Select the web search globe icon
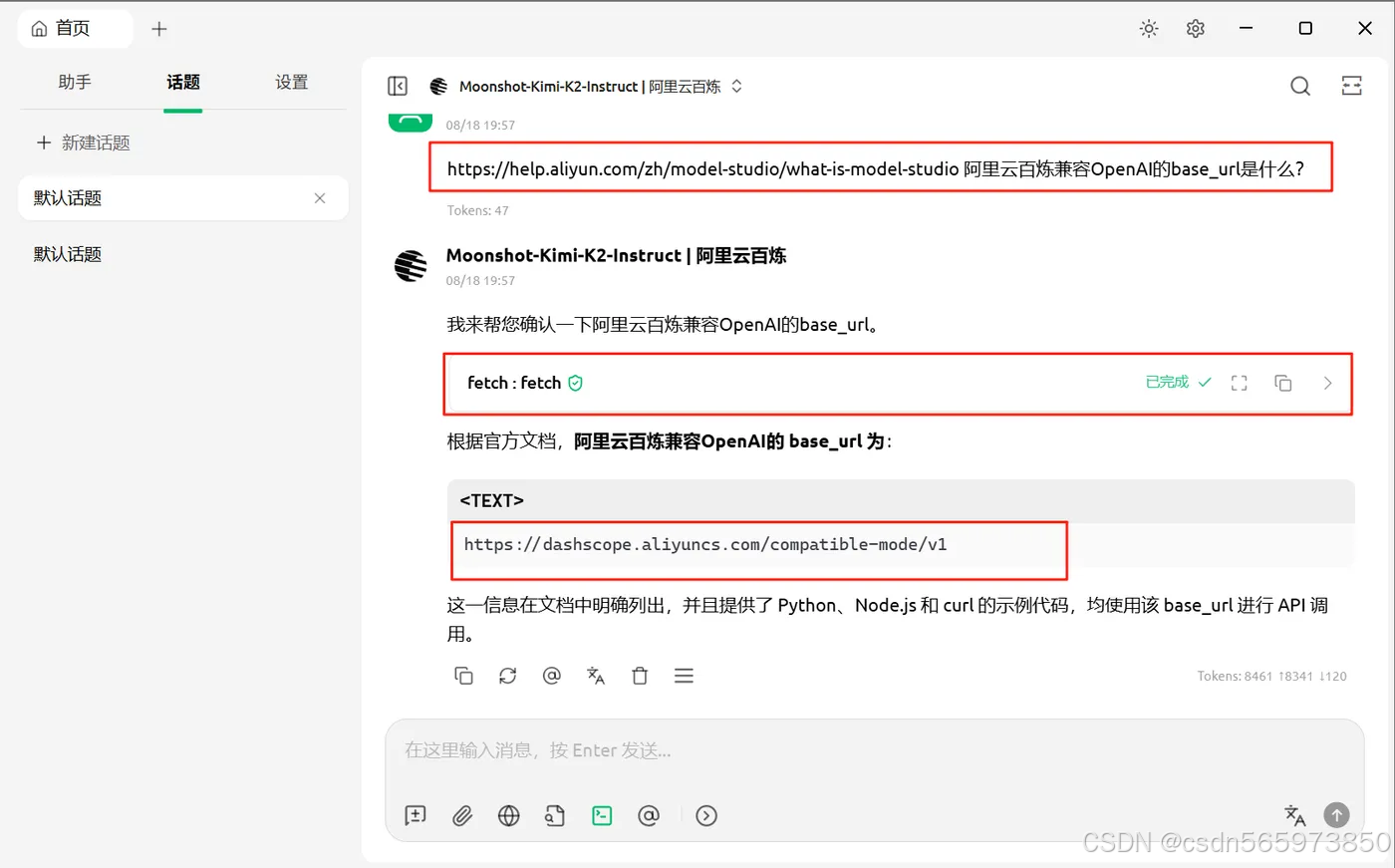This screenshot has height=868, width=1395. (508, 815)
